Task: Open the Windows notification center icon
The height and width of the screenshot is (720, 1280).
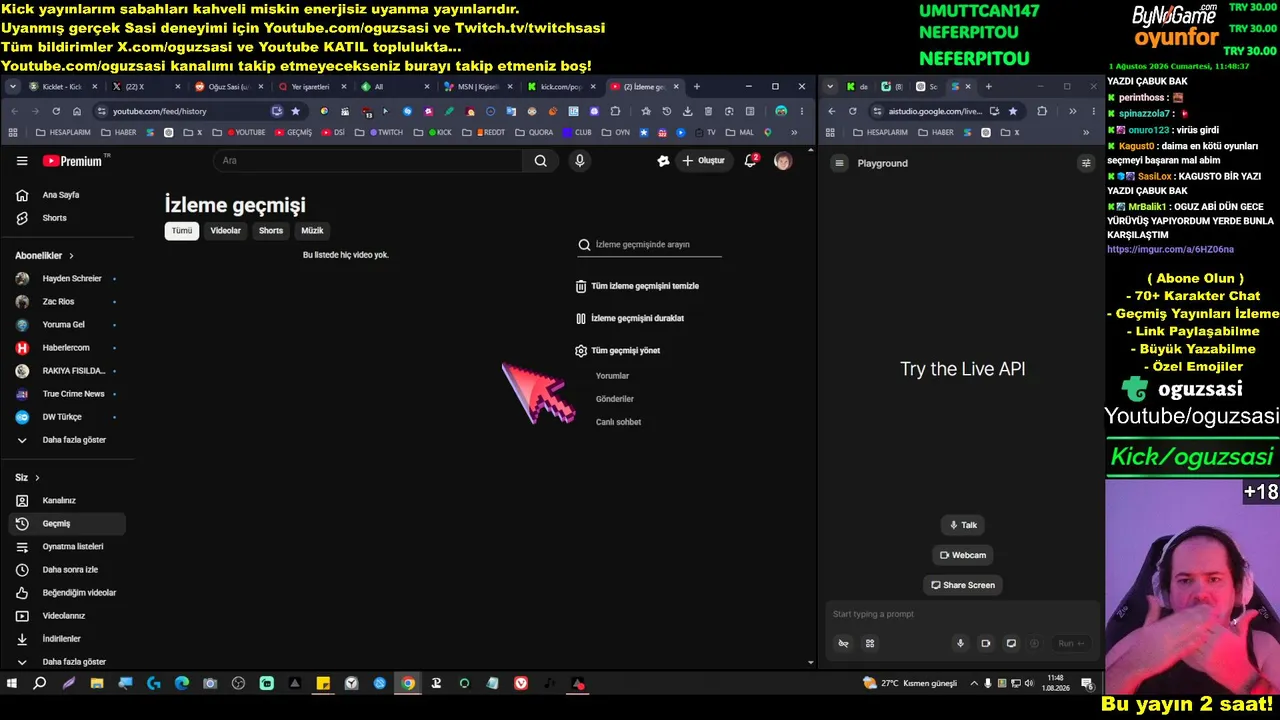Action: 1087,684
